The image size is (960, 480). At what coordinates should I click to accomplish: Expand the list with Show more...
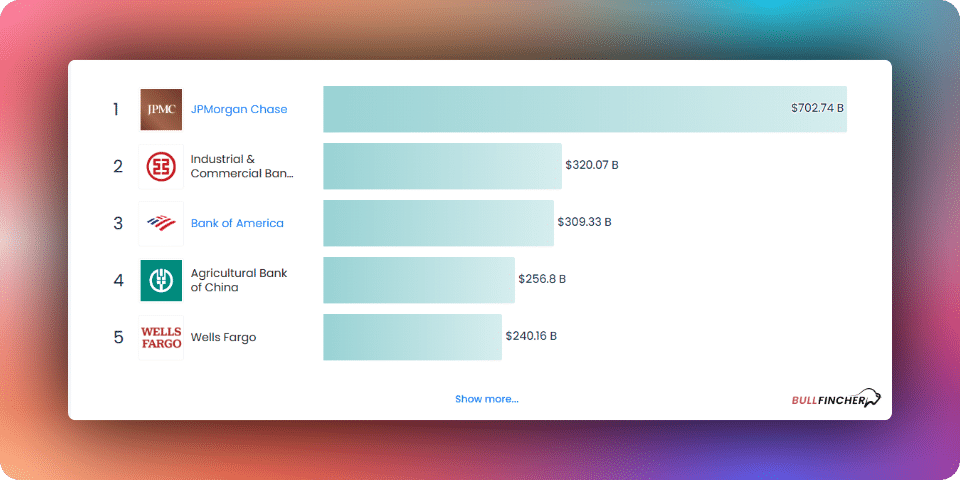pos(487,399)
